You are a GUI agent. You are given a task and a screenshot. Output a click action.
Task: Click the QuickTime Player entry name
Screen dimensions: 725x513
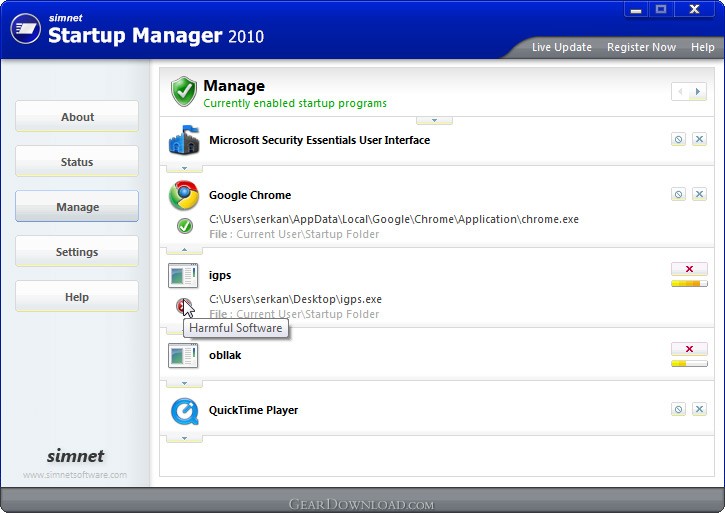pos(253,410)
